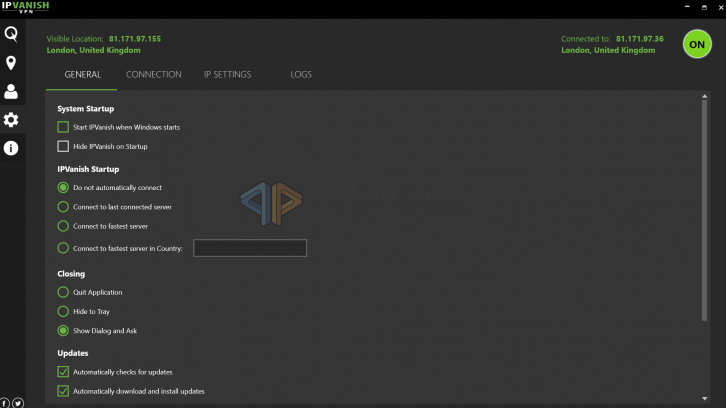
Task: Open the Twitter icon at bottom left
Action: pos(18,402)
